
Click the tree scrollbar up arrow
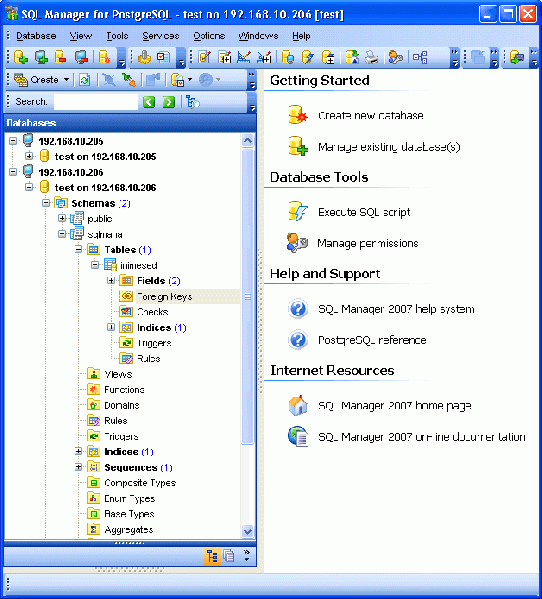pos(248,141)
